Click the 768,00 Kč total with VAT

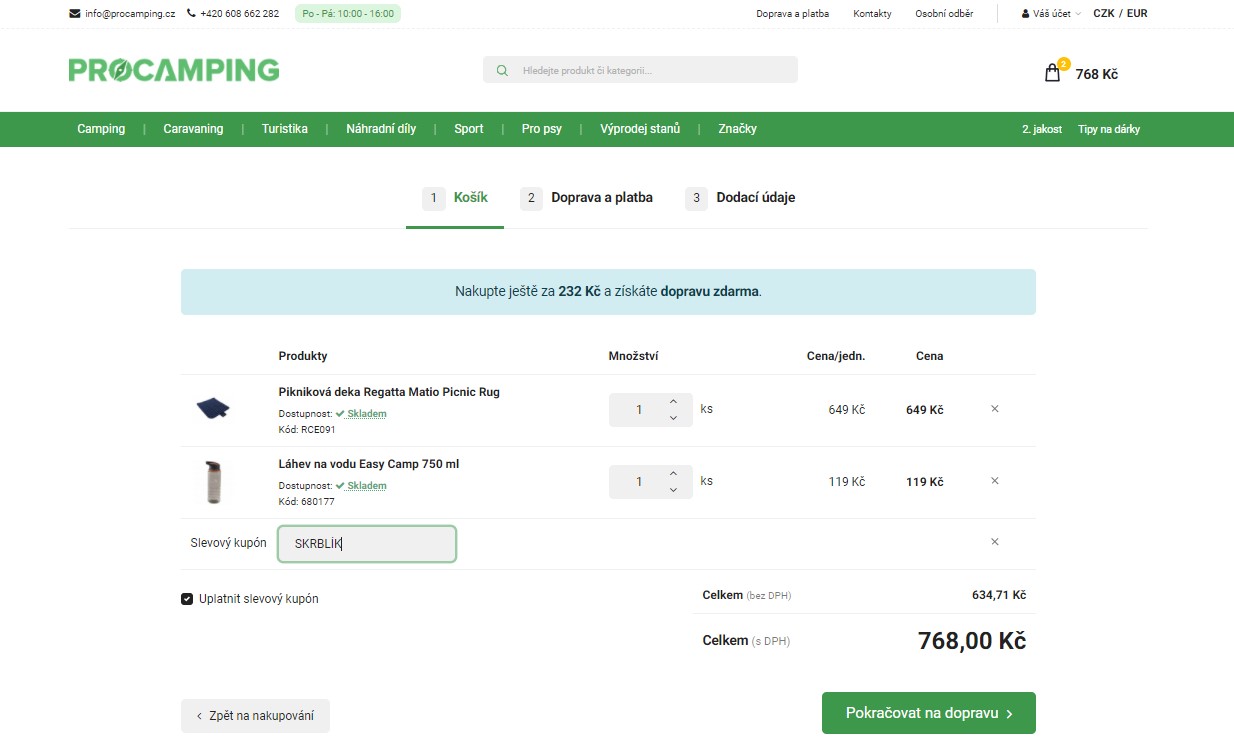point(972,641)
